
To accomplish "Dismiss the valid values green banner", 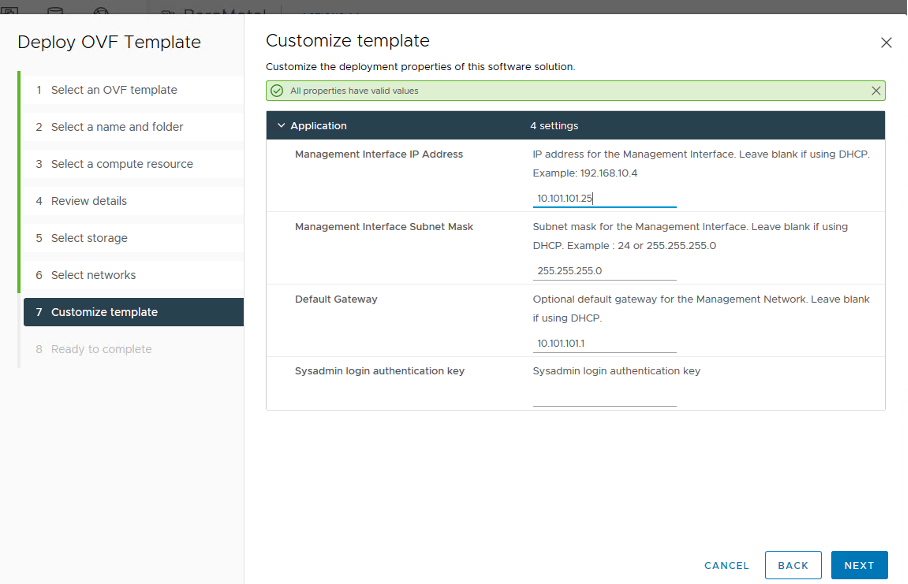I will [876, 91].
